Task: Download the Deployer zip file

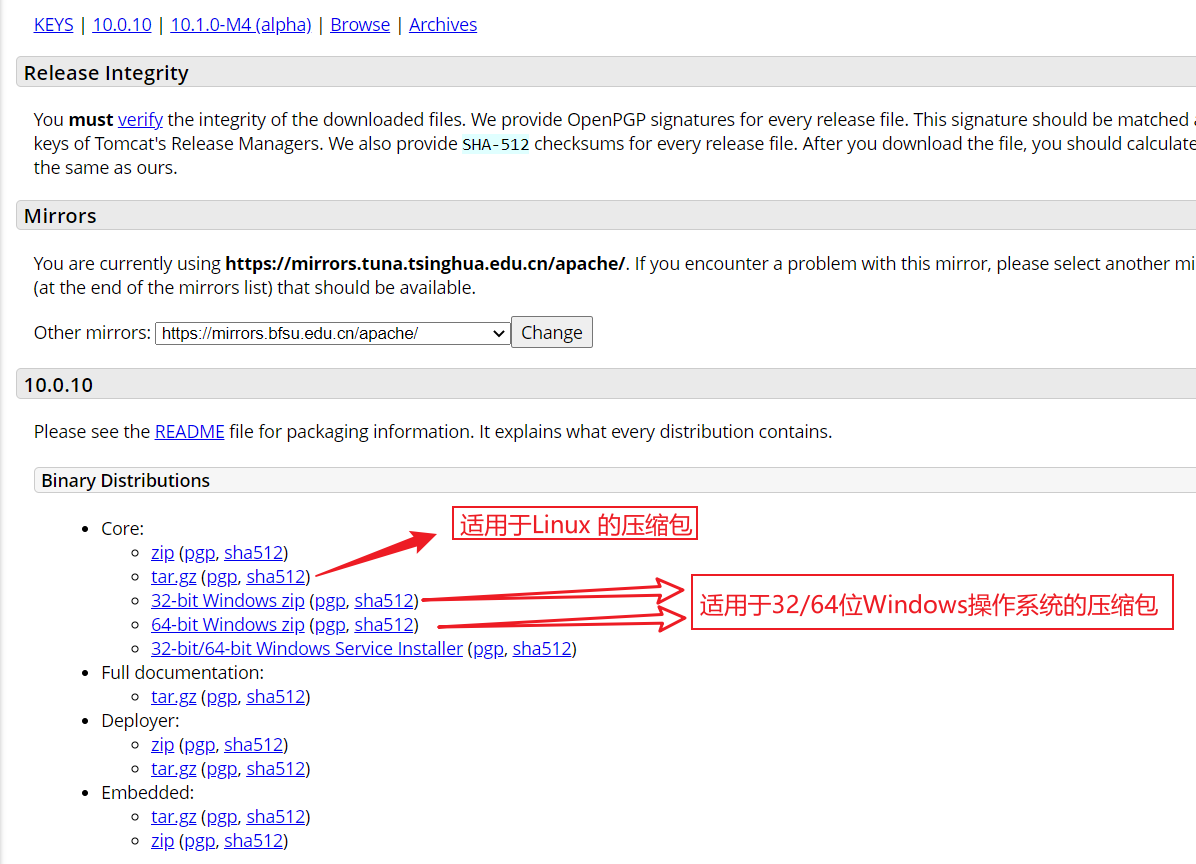Action: 162,745
